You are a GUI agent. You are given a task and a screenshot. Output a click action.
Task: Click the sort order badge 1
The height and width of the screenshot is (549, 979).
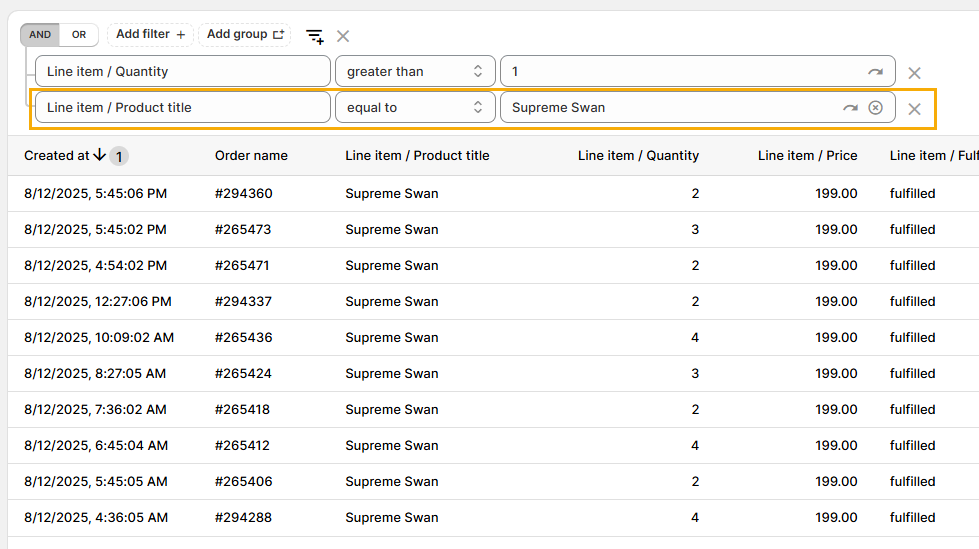[119, 156]
